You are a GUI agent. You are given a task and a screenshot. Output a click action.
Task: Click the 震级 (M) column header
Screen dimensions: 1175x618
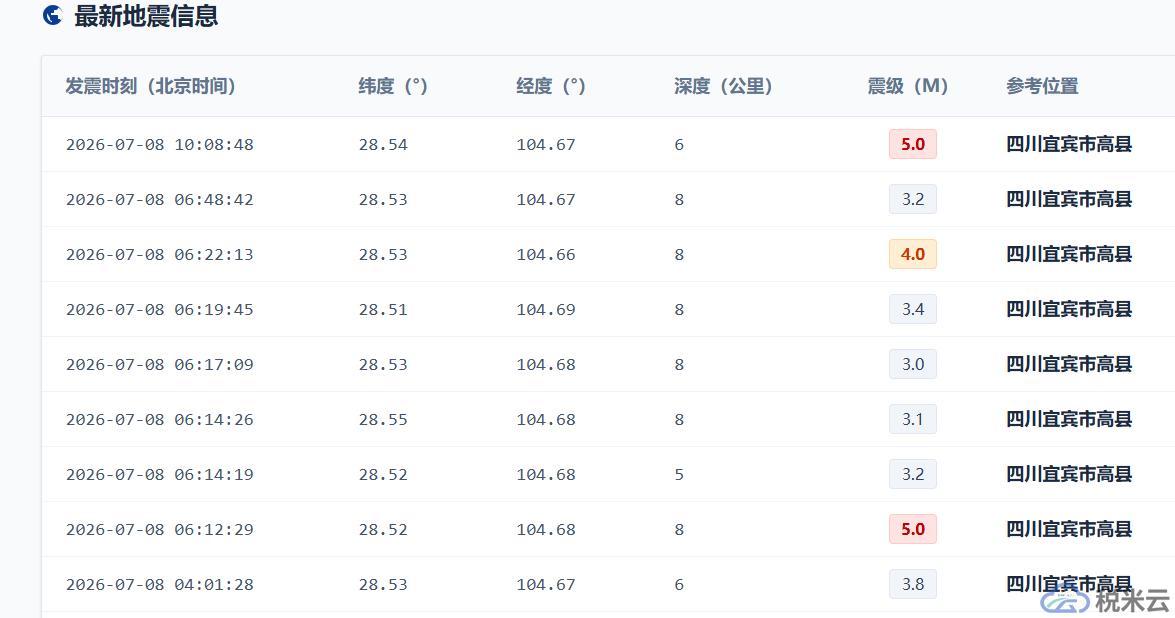(907, 86)
